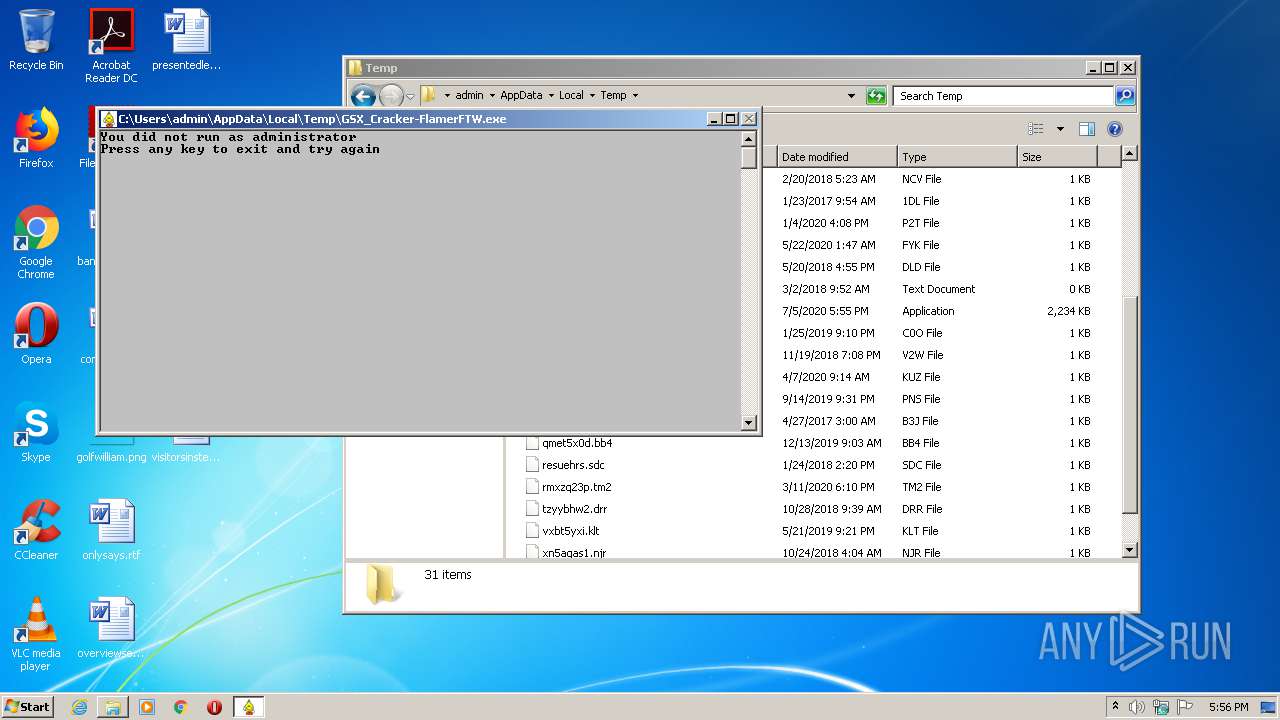Switch to GSX_Cracker taskbar button
Viewport: 1280px width, 720px height.
click(249, 707)
